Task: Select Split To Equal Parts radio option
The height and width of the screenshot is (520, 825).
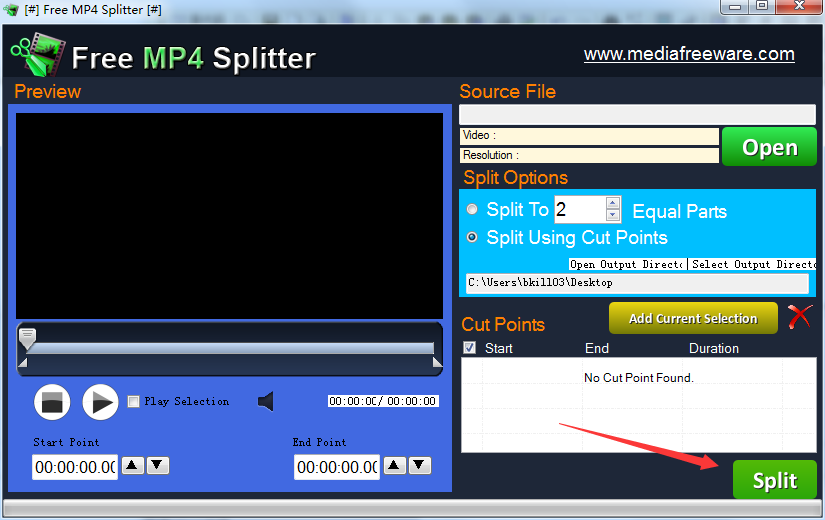Action: point(472,210)
